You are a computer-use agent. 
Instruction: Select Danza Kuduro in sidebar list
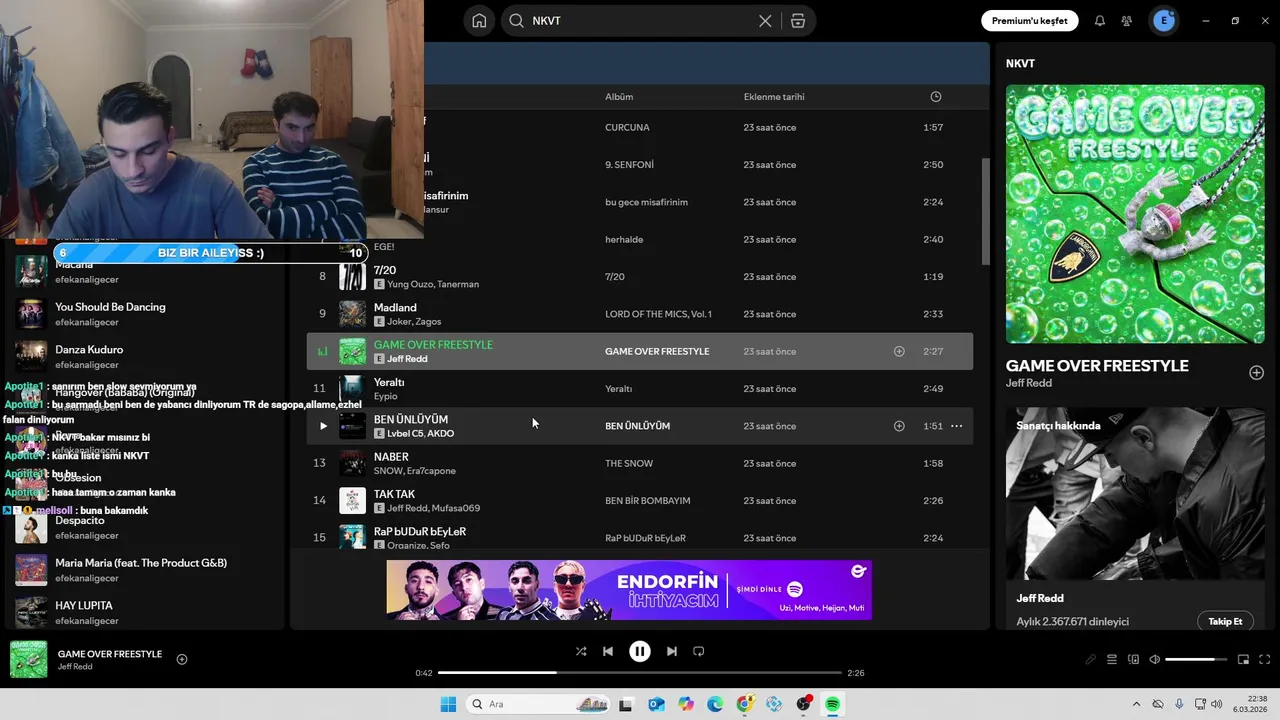pos(89,350)
